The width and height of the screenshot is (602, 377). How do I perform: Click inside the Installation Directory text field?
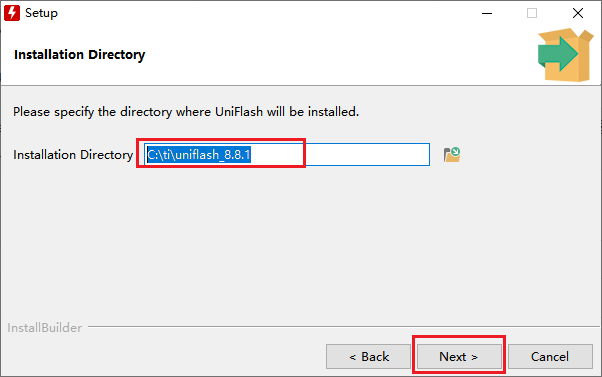coord(287,155)
